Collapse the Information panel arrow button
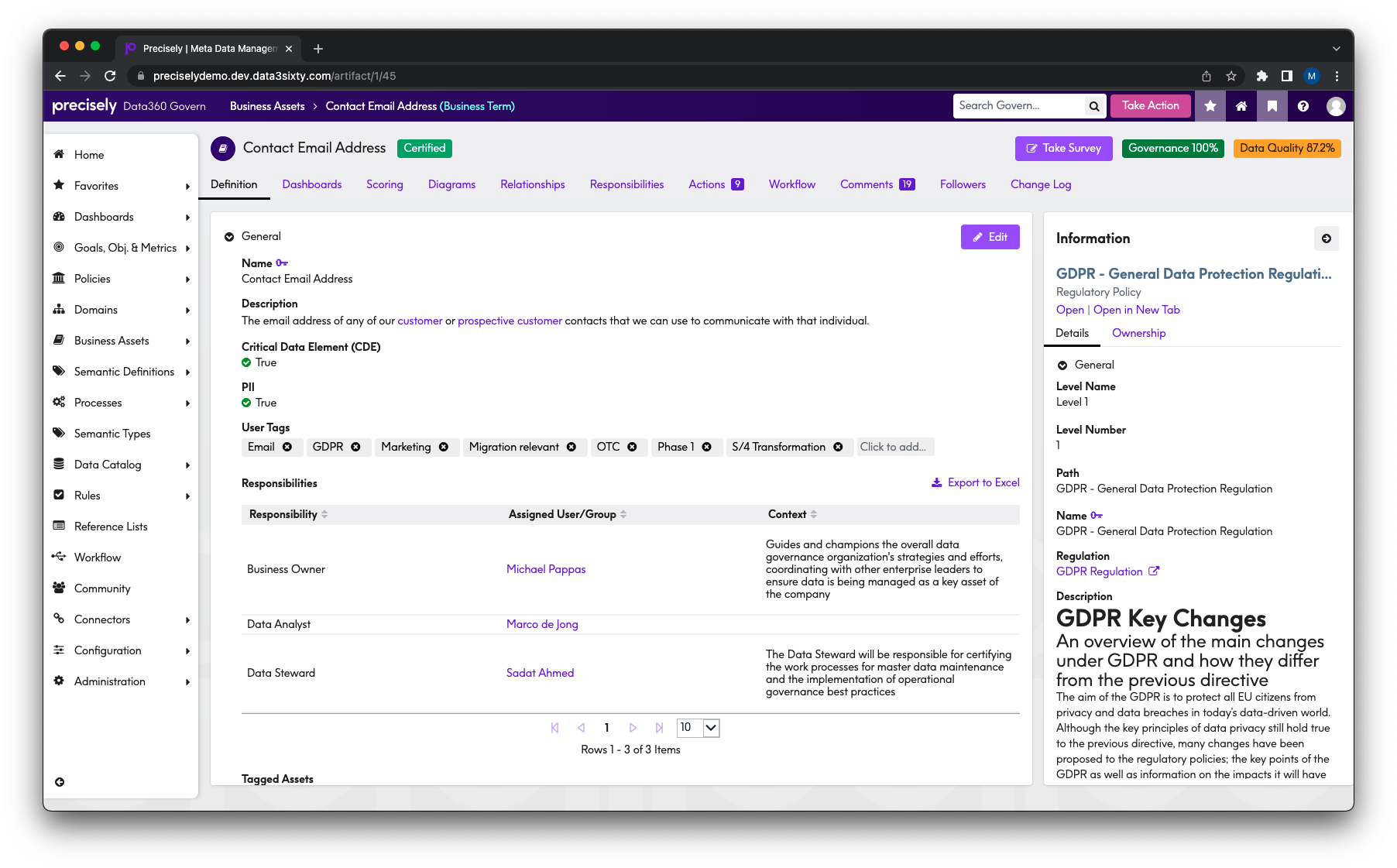1397x868 pixels. click(x=1327, y=238)
